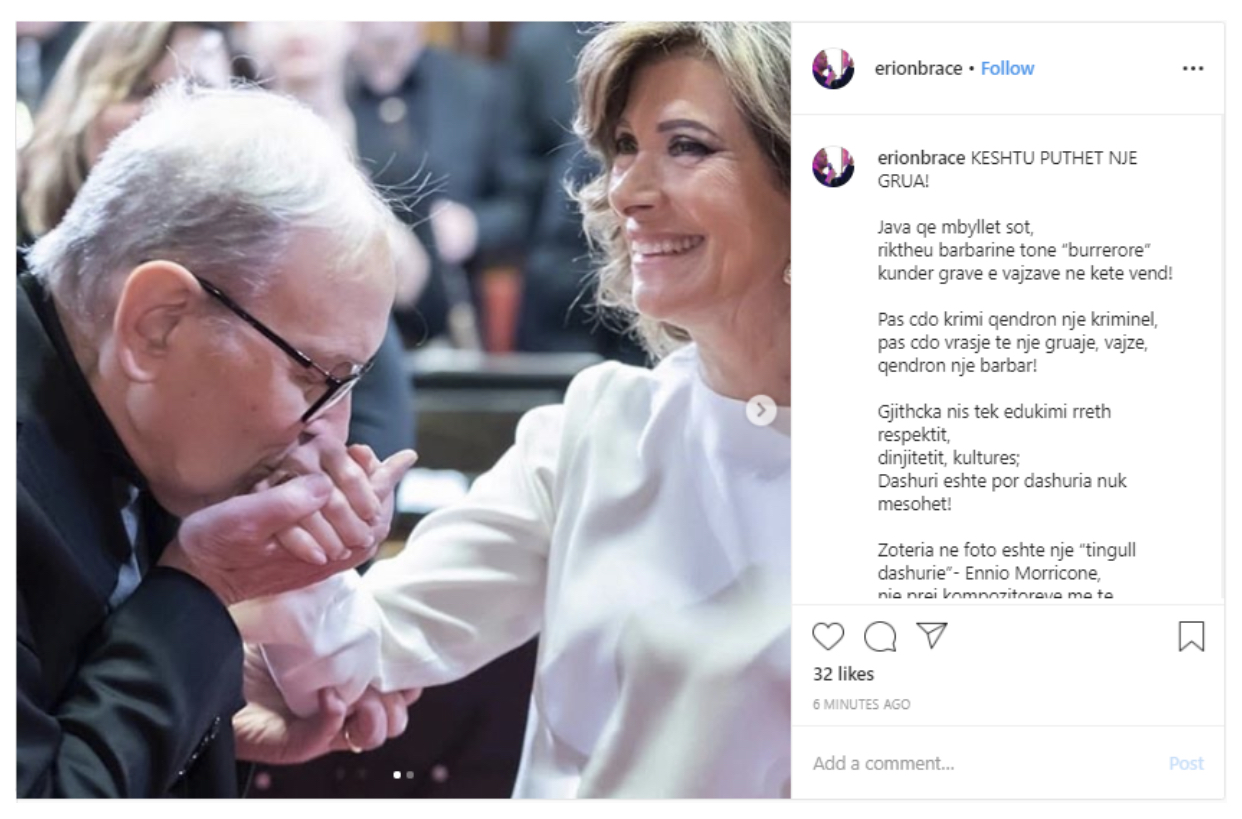
Task: Focus the Add a comment field
Action: 983,763
